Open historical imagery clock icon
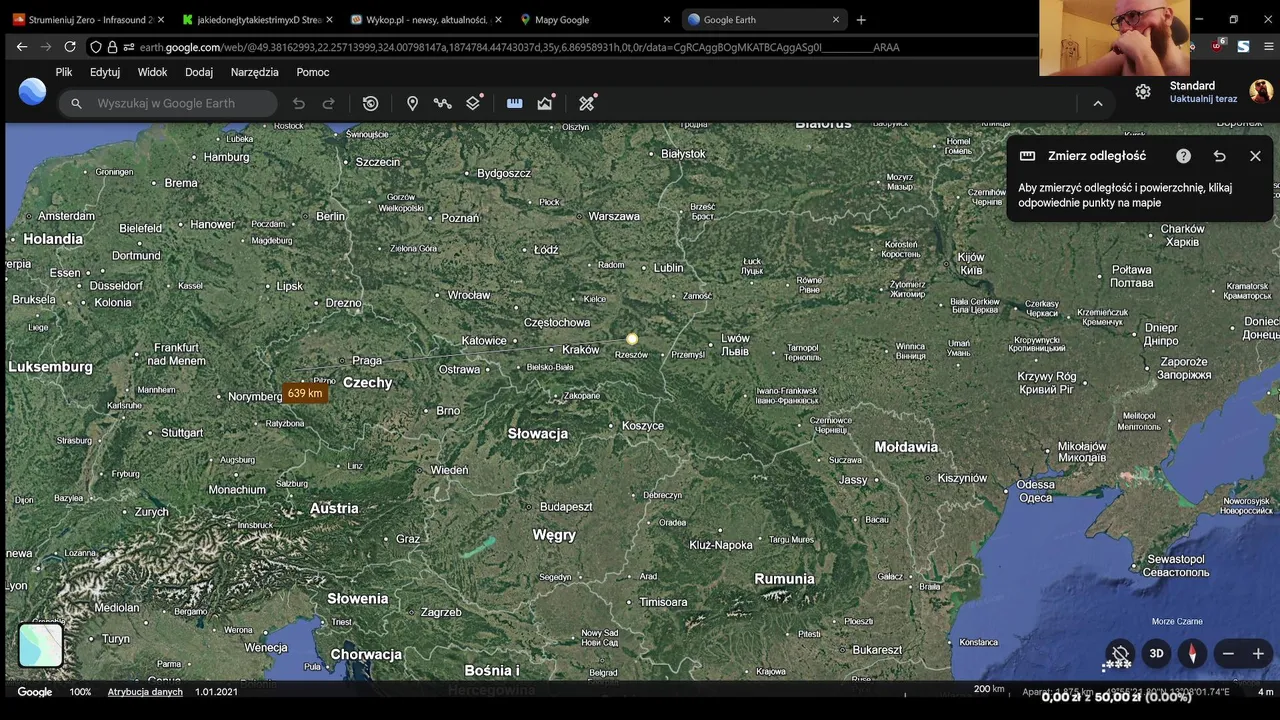The height and width of the screenshot is (720, 1280). 371,103
